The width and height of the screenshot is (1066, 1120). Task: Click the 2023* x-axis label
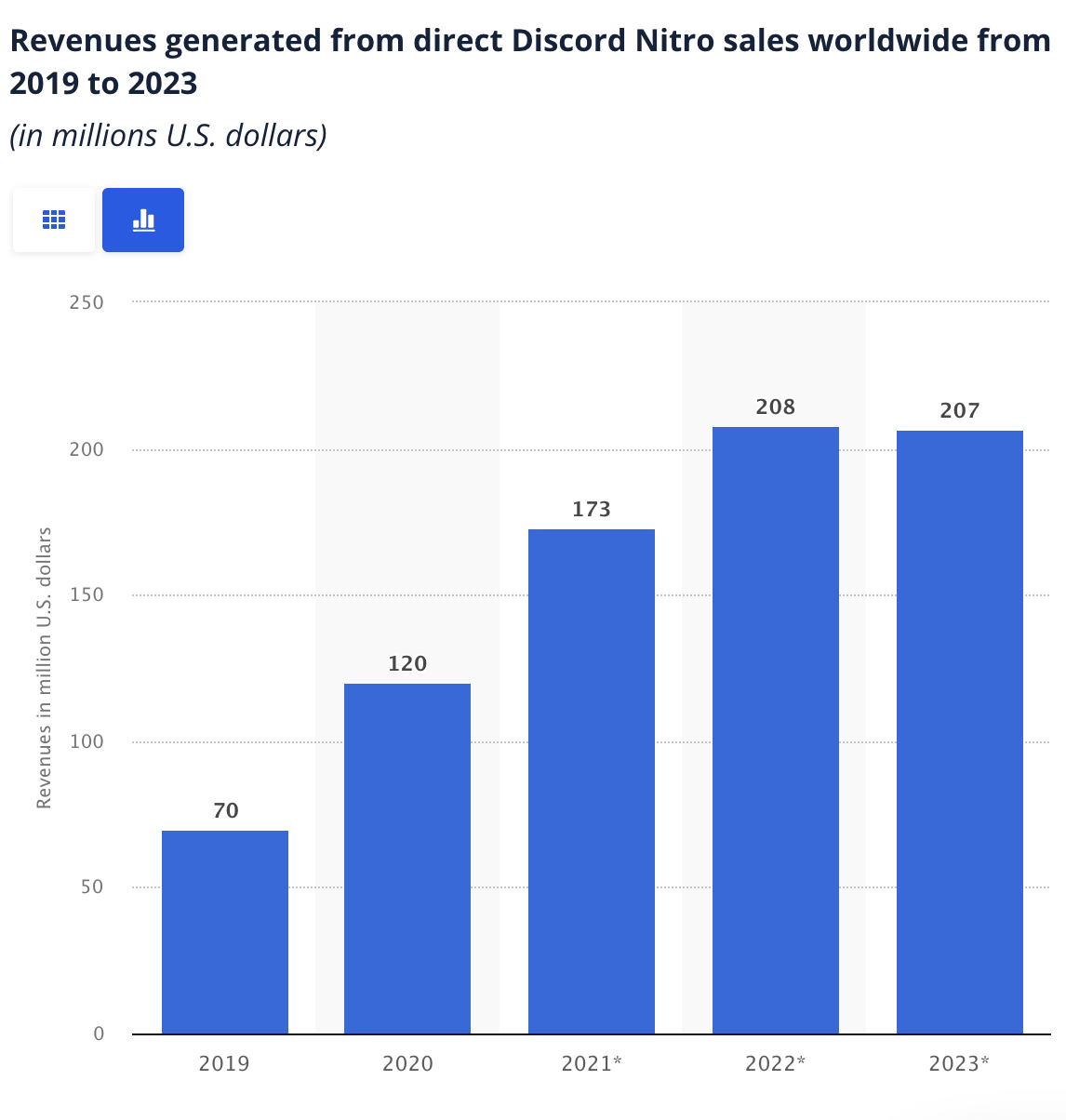pyautogui.click(x=960, y=1063)
